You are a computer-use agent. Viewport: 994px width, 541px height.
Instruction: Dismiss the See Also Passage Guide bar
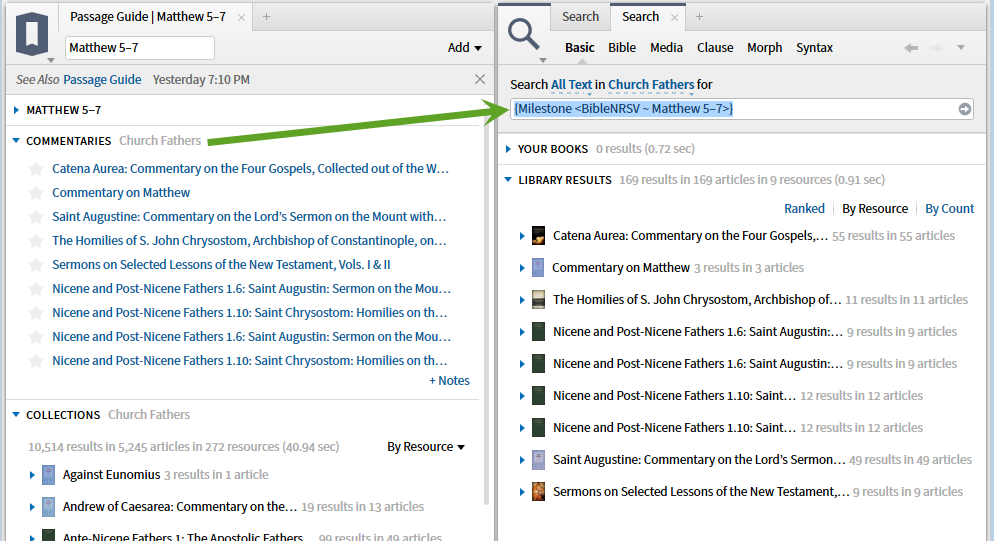coord(480,79)
